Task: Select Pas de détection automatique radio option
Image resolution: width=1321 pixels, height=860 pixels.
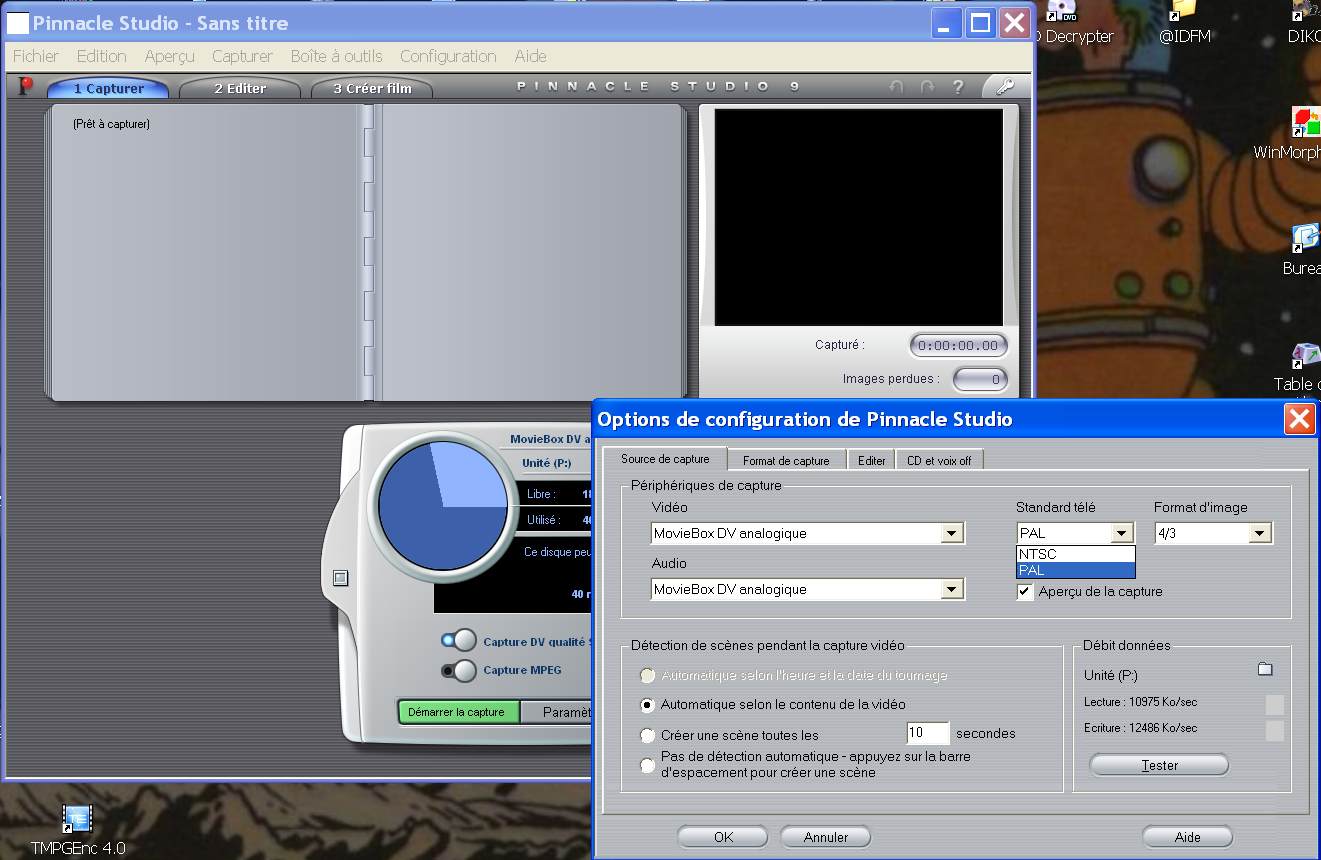Action: pyautogui.click(x=648, y=764)
